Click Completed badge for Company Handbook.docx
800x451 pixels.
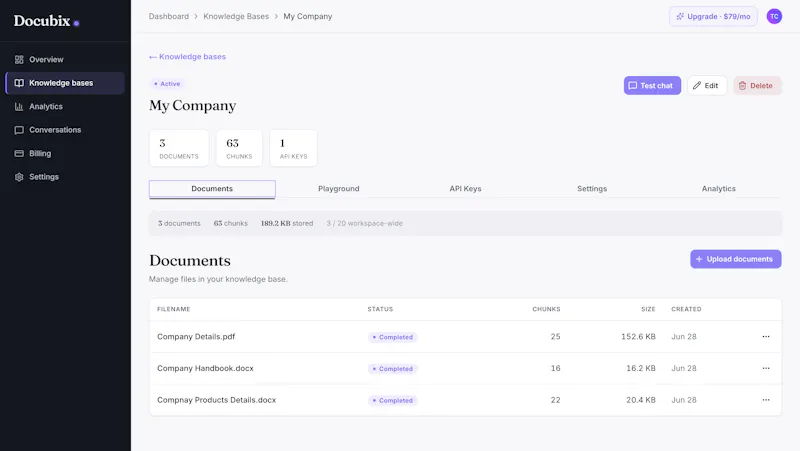tap(392, 369)
